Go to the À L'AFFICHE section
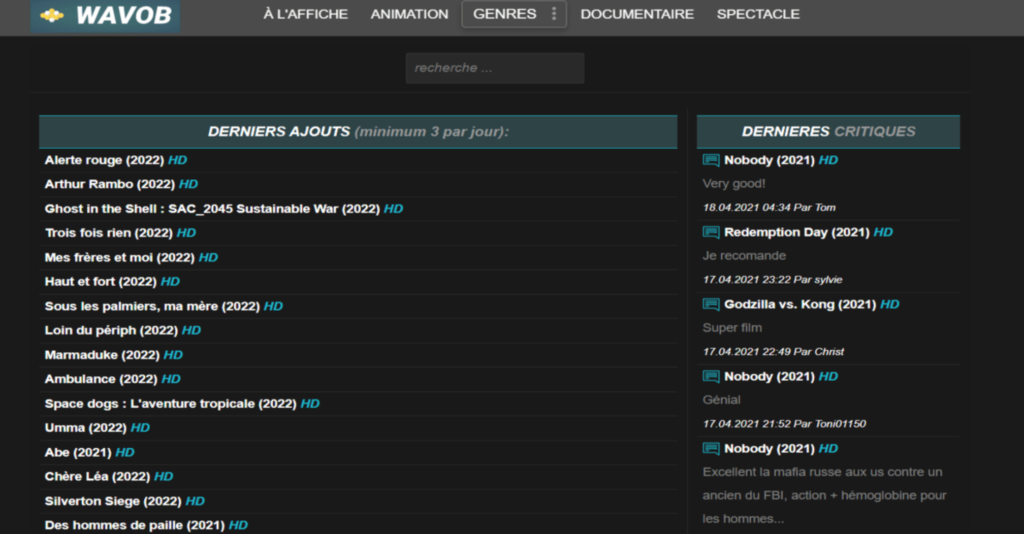1024x534 pixels. tap(305, 14)
